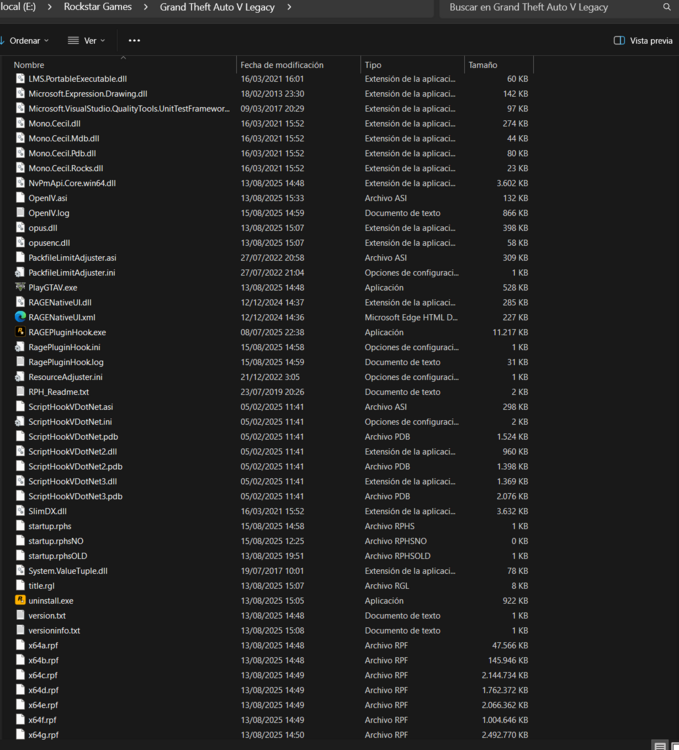
Task: Toggle the Vista previa pane
Action: [x=643, y=41]
